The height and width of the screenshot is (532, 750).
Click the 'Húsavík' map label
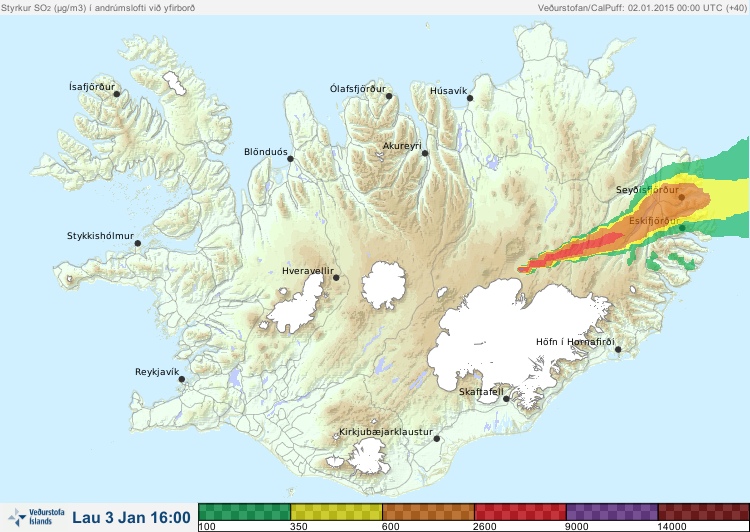click(448, 91)
